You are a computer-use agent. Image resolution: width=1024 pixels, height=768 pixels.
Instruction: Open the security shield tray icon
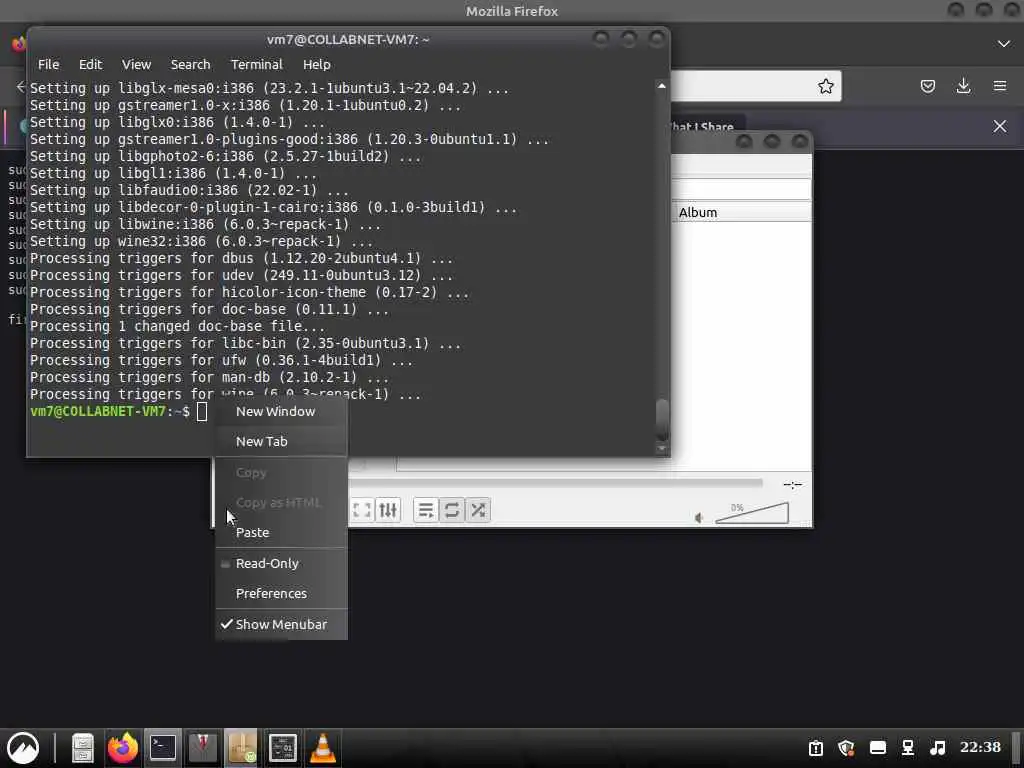pos(846,748)
